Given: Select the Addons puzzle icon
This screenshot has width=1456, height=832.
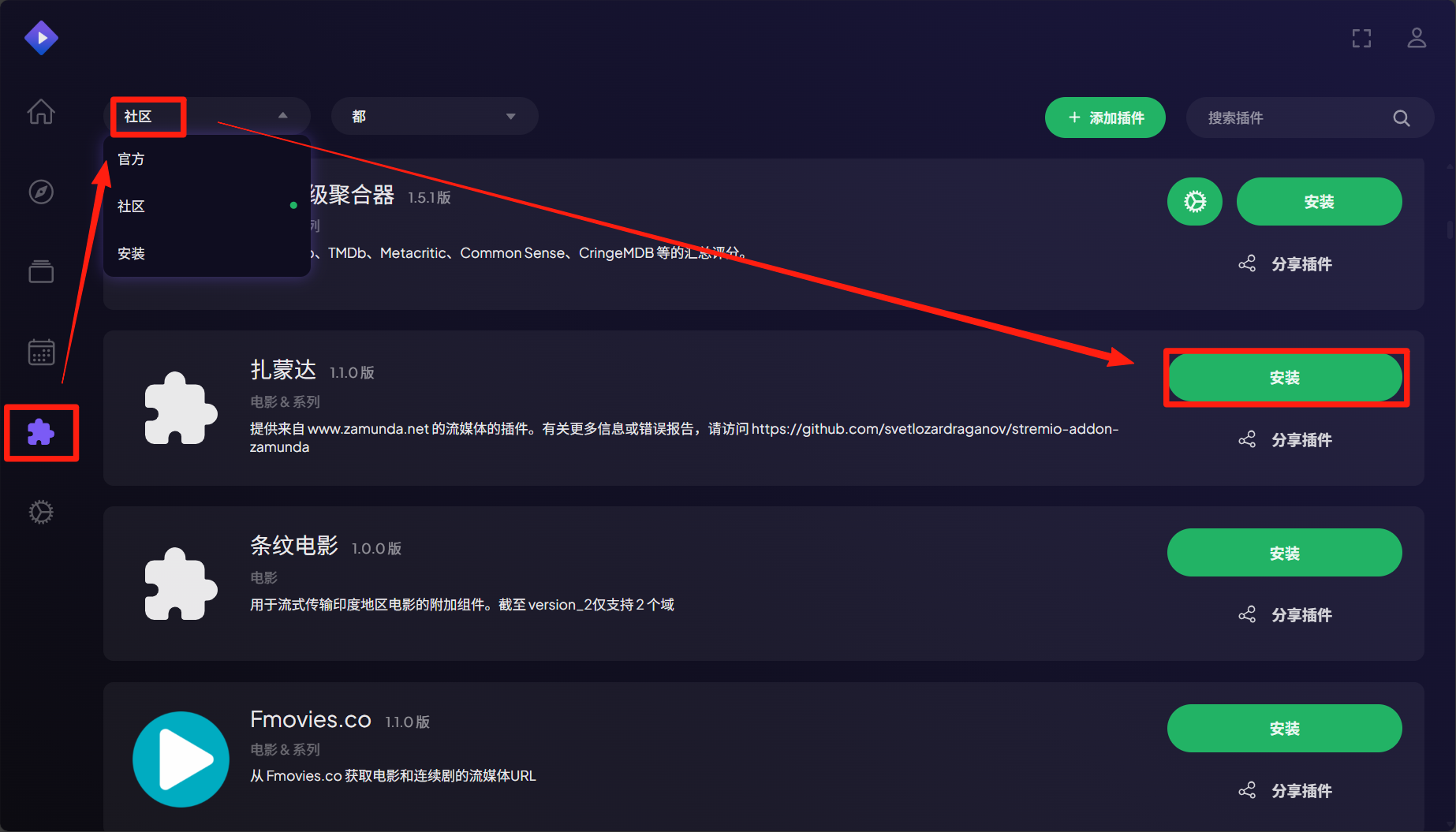Looking at the screenshot, I should click(41, 432).
